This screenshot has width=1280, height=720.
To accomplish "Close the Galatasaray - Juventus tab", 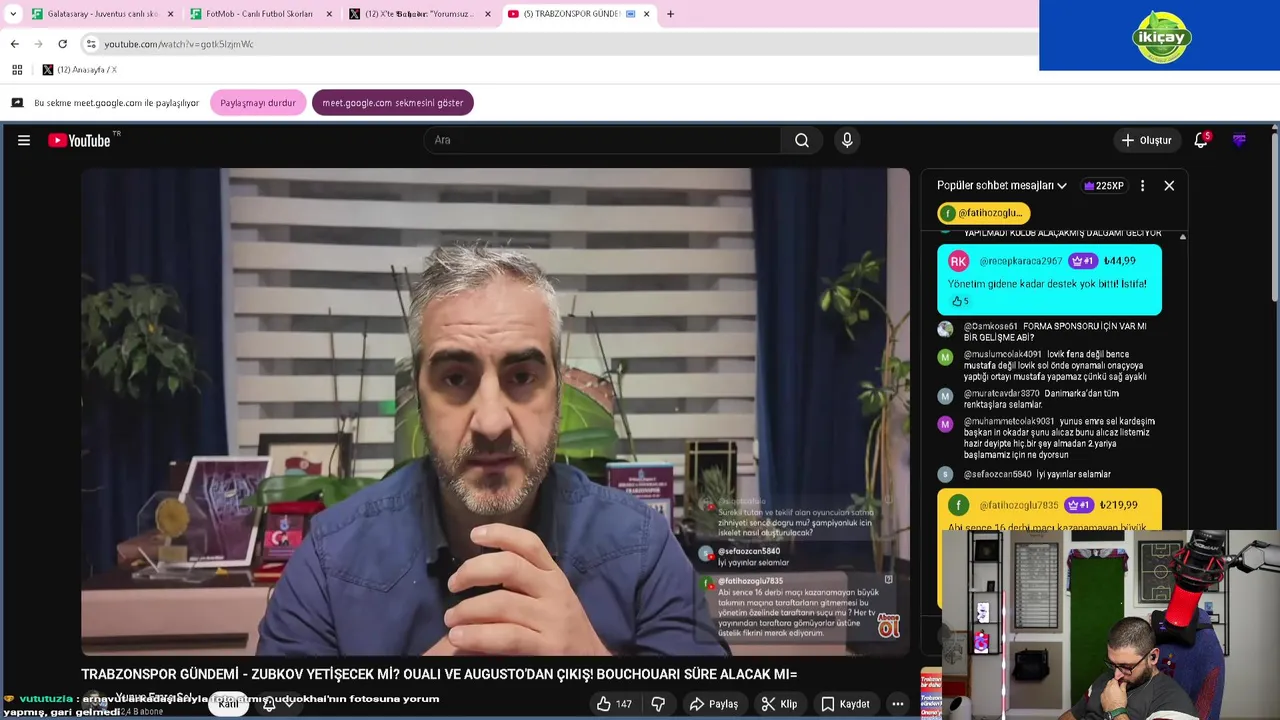I will click(x=170, y=14).
